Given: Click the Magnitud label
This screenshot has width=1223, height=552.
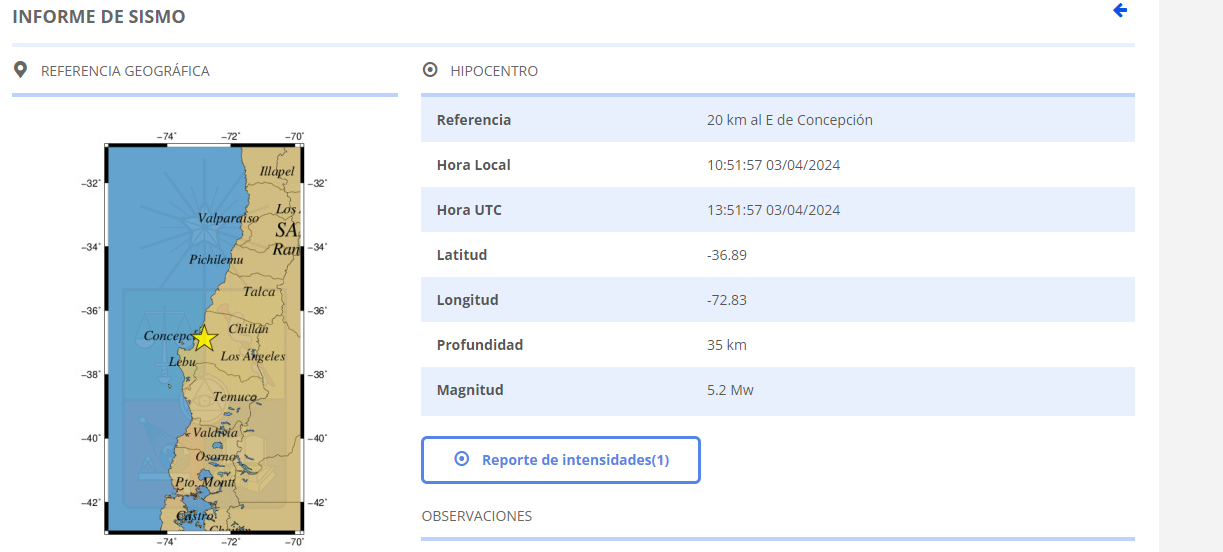Looking at the screenshot, I should pos(470,390).
